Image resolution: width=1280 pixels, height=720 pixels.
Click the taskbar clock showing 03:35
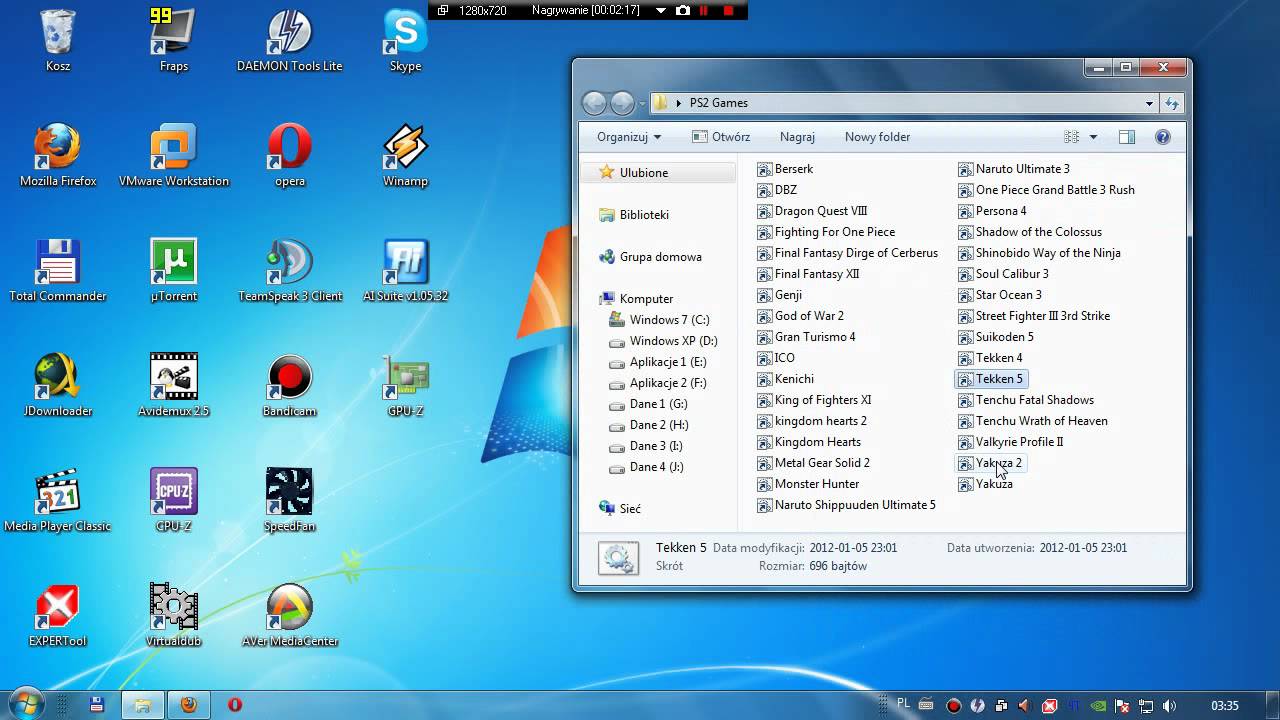(x=1225, y=706)
